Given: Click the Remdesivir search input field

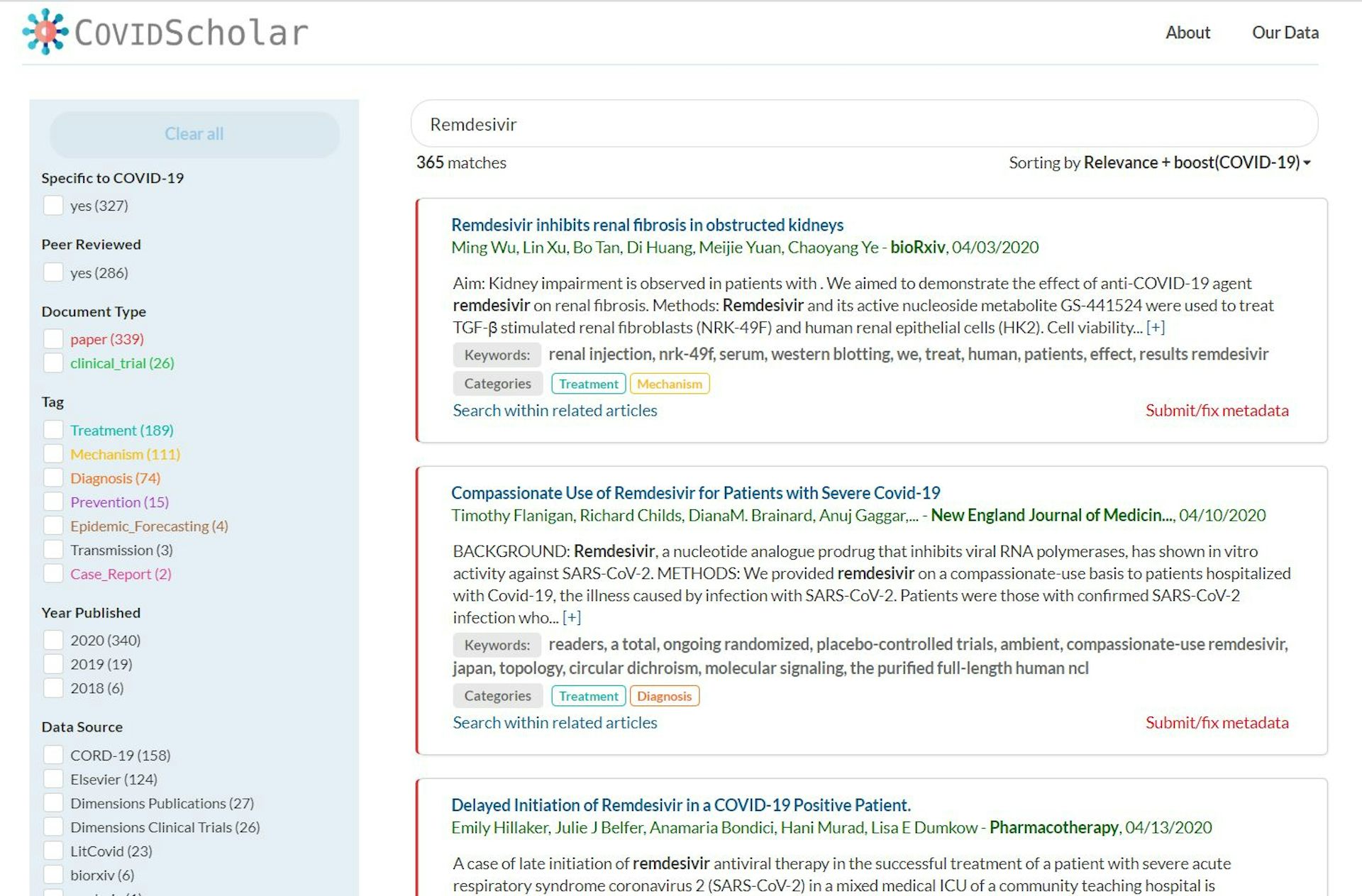Looking at the screenshot, I should point(863,124).
